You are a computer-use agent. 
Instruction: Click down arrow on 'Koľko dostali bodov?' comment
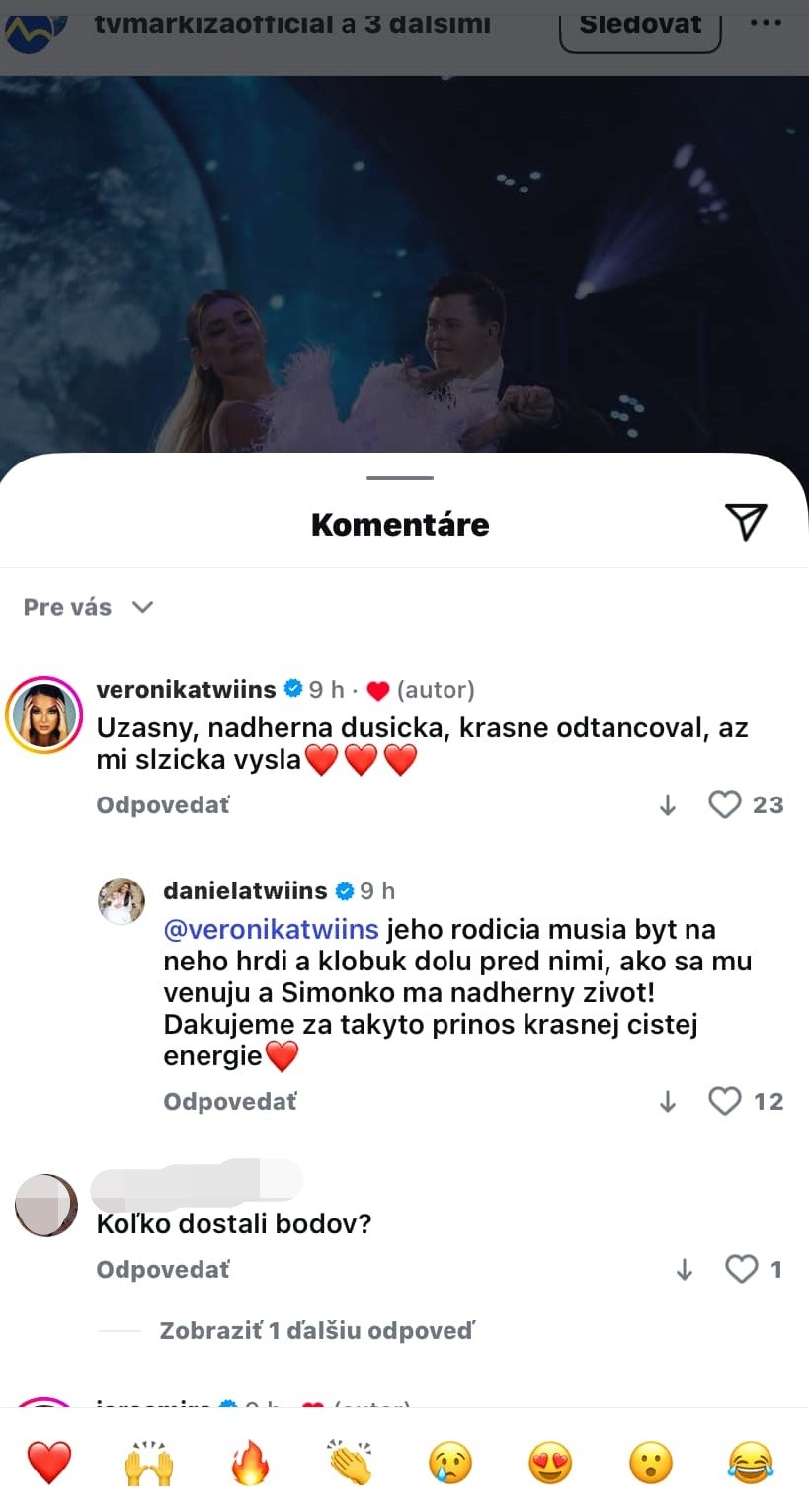coord(685,1270)
